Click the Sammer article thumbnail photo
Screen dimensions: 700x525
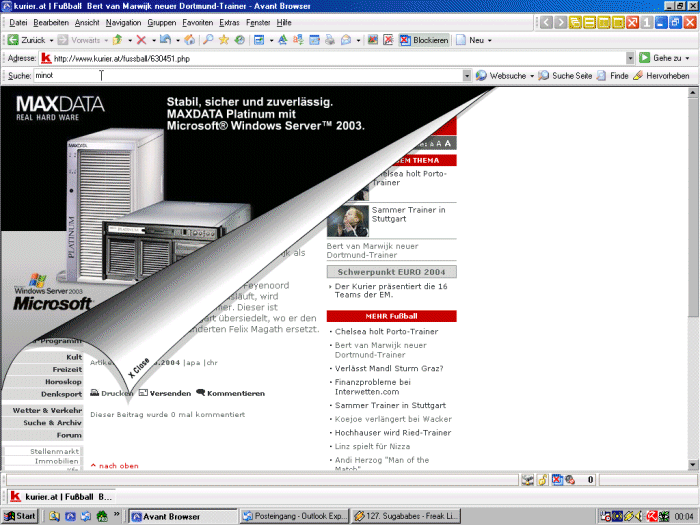tap(348, 221)
